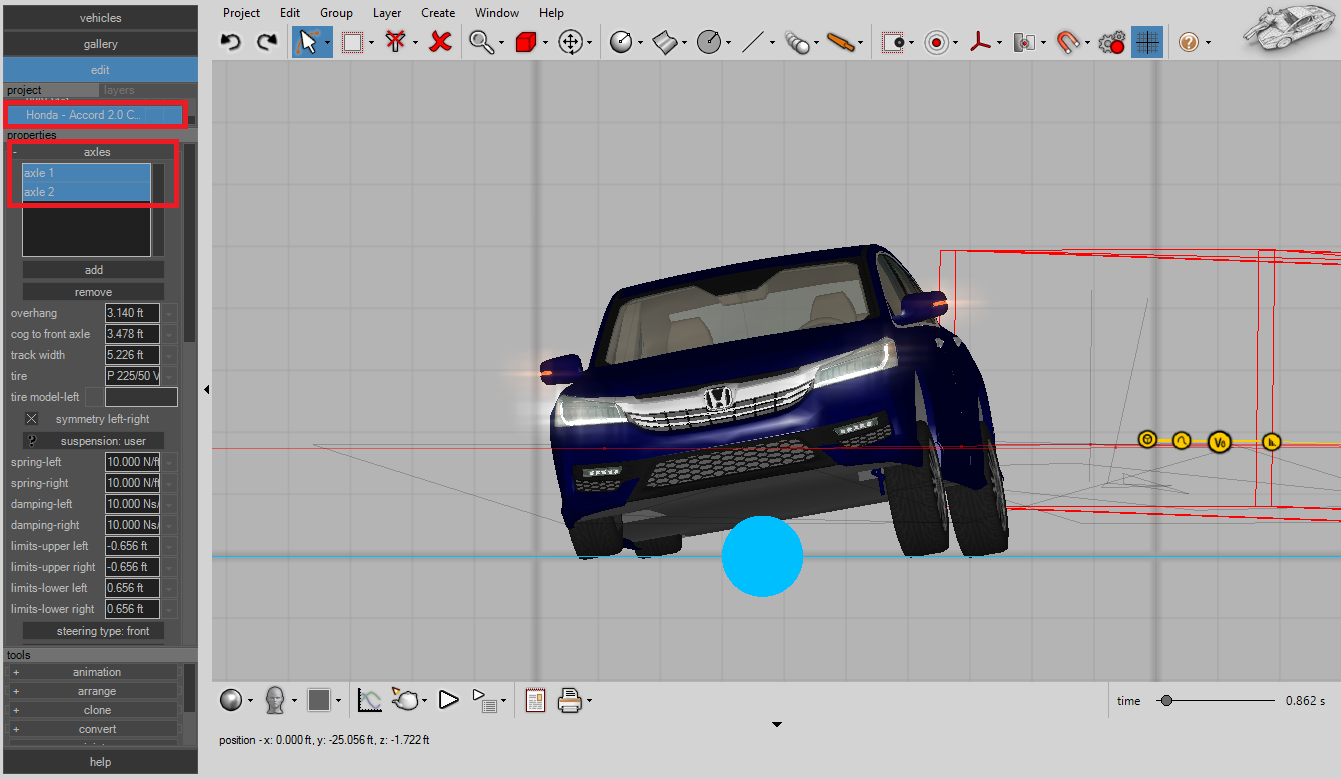The width and height of the screenshot is (1341, 779).
Task: Open overhang units dropdown
Action: coord(169,313)
